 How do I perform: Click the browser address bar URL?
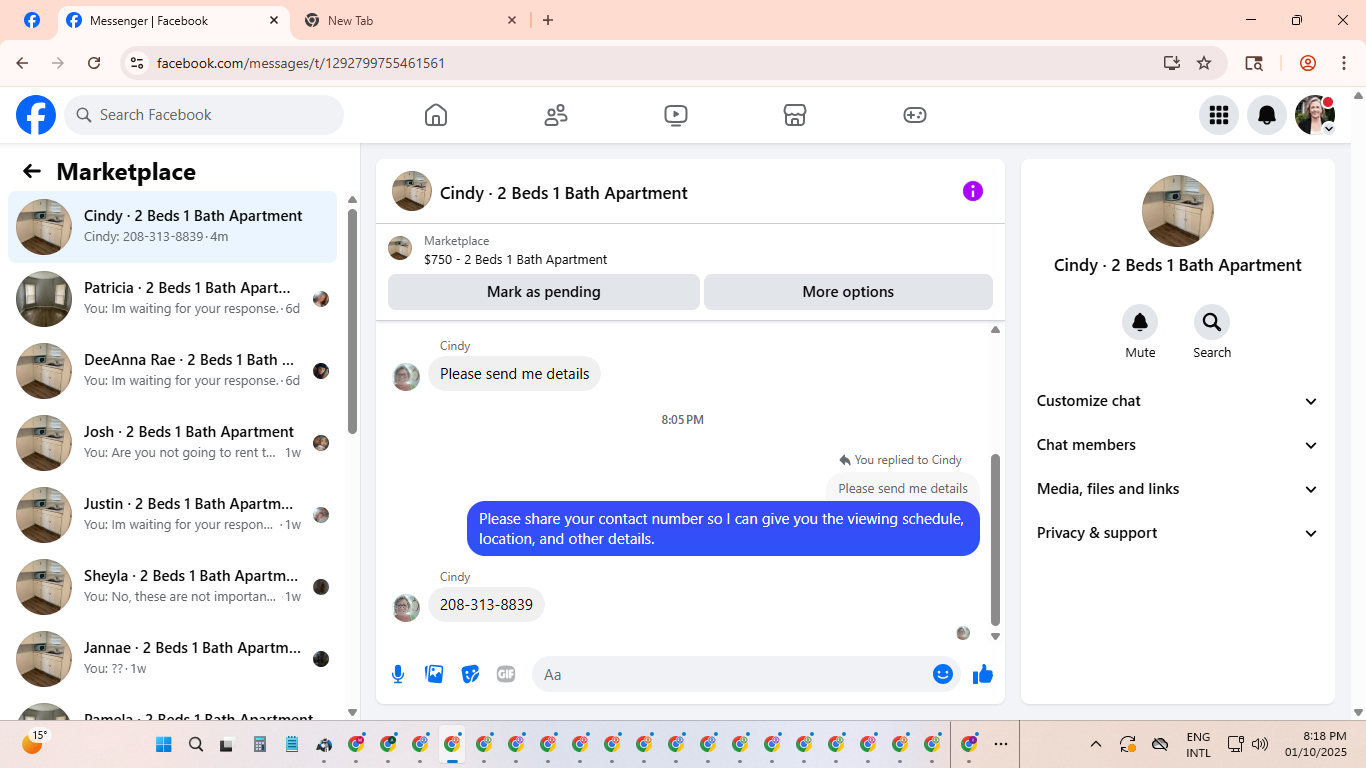coord(301,63)
